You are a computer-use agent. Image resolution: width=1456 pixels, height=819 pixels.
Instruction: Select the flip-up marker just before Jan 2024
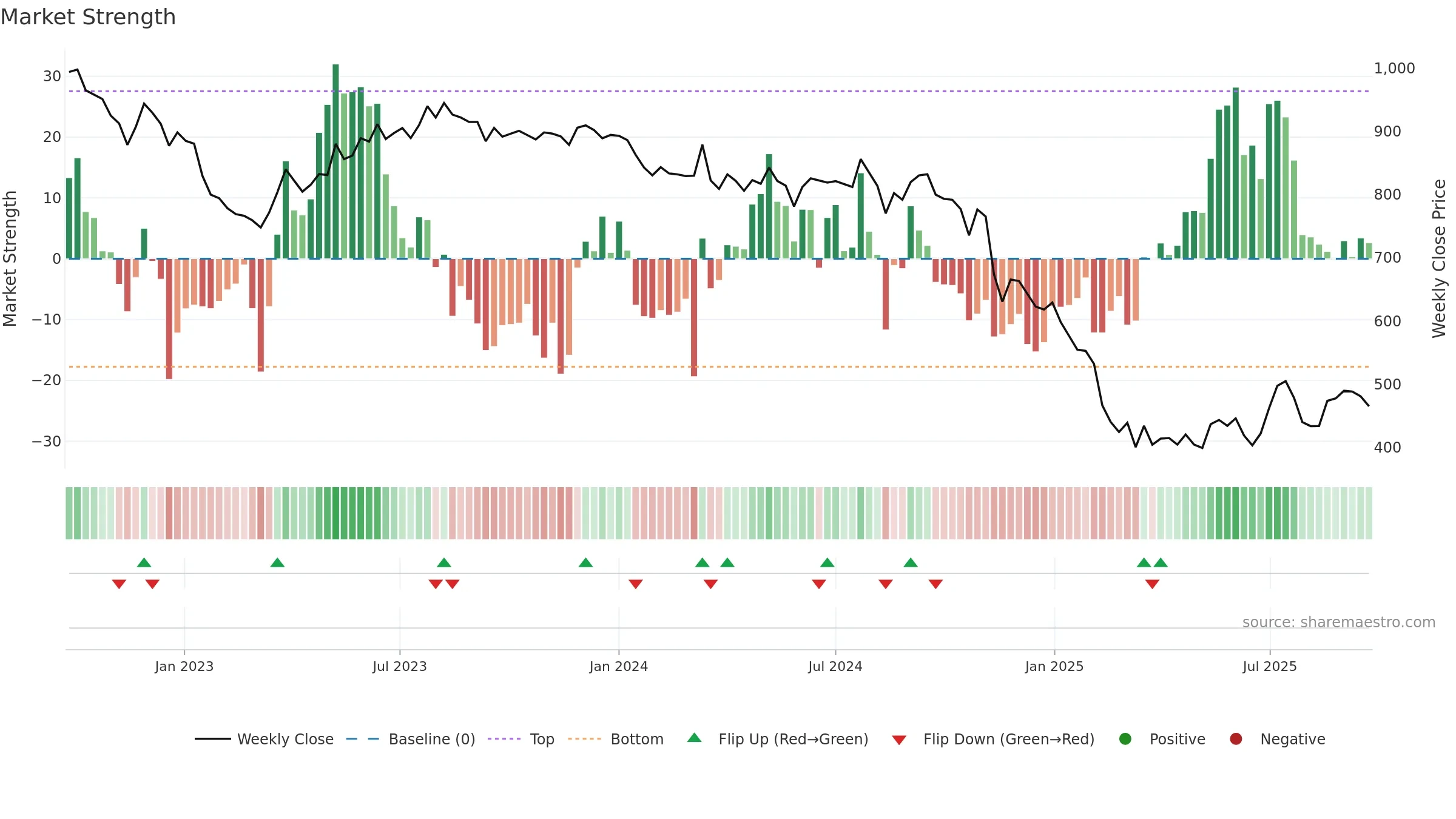point(585,562)
